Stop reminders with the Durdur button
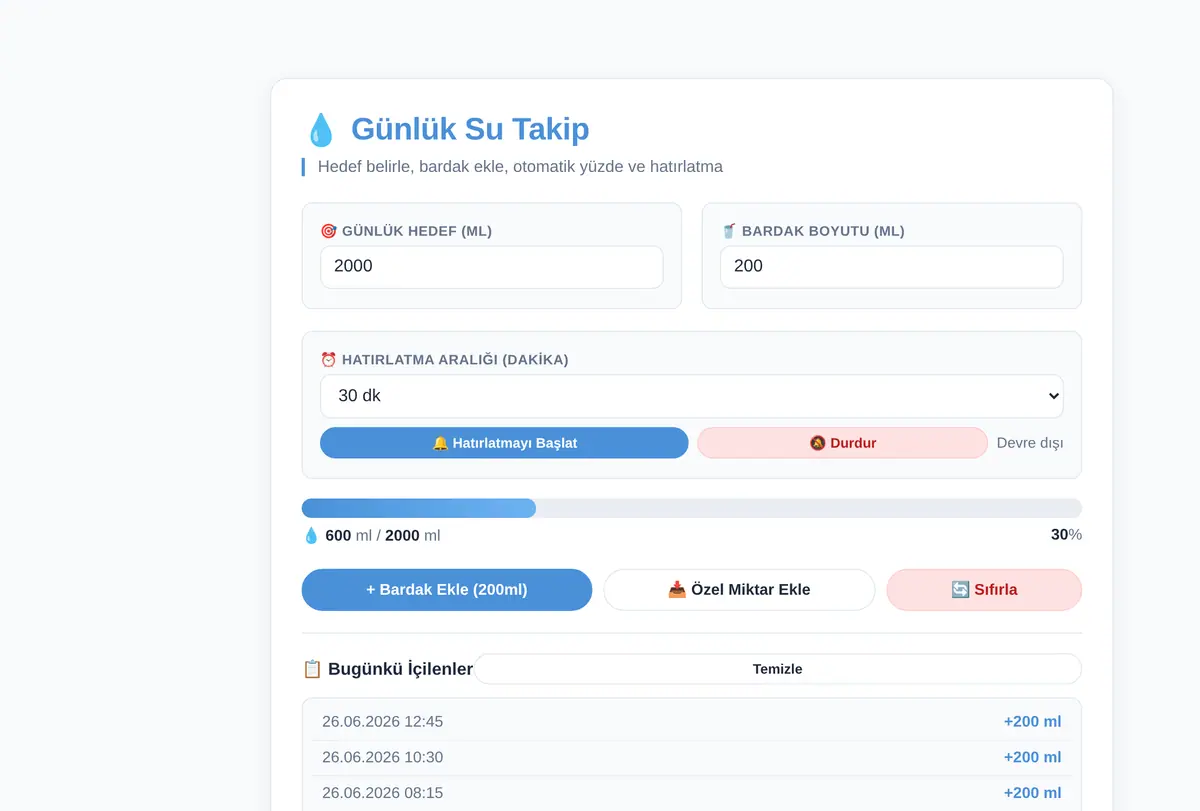Image resolution: width=1200 pixels, height=811 pixels. pyautogui.click(x=842, y=443)
